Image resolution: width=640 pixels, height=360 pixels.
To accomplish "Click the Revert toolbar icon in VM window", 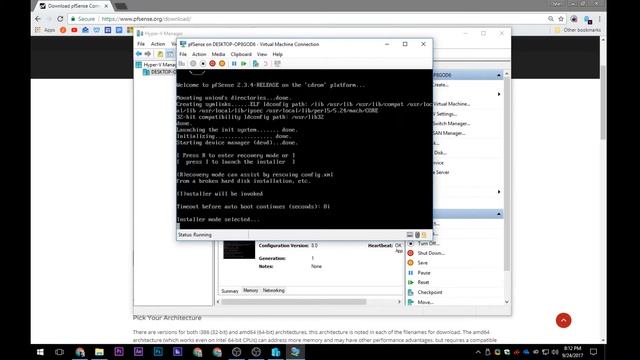I will click(265, 64).
